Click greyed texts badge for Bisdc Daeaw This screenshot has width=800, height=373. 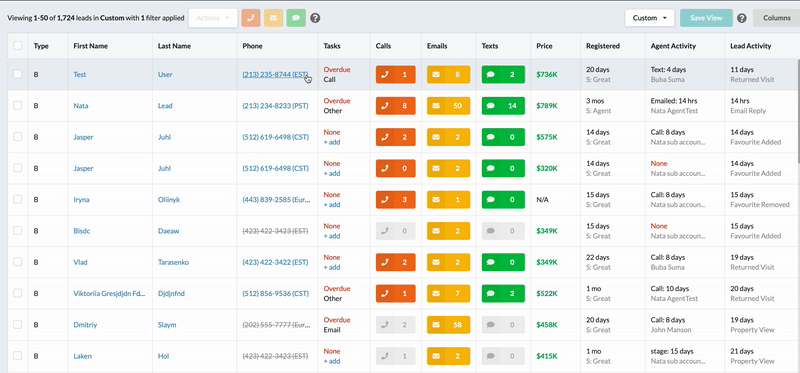(x=503, y=231)
